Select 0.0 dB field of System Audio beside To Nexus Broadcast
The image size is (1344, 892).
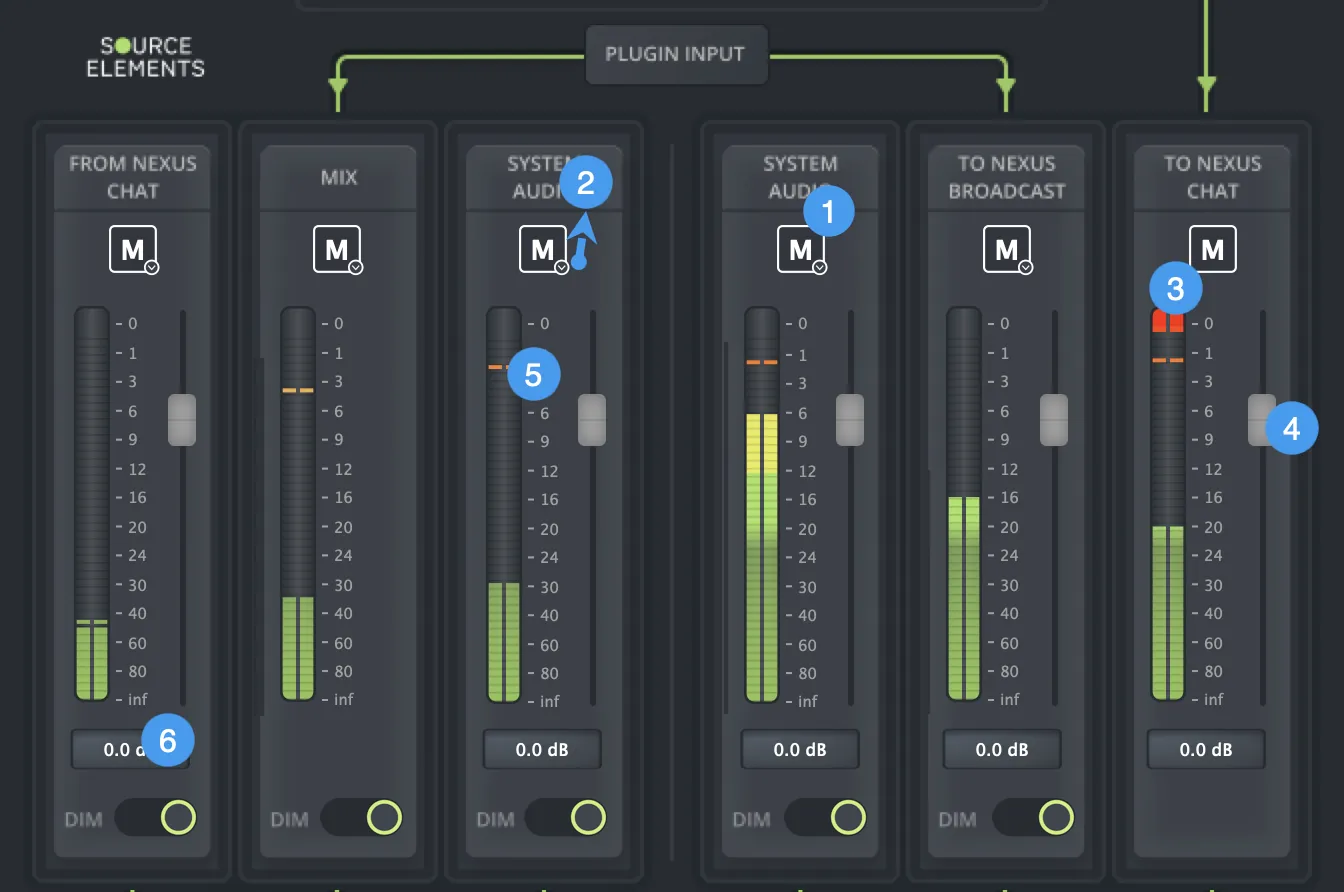(800, 749)
